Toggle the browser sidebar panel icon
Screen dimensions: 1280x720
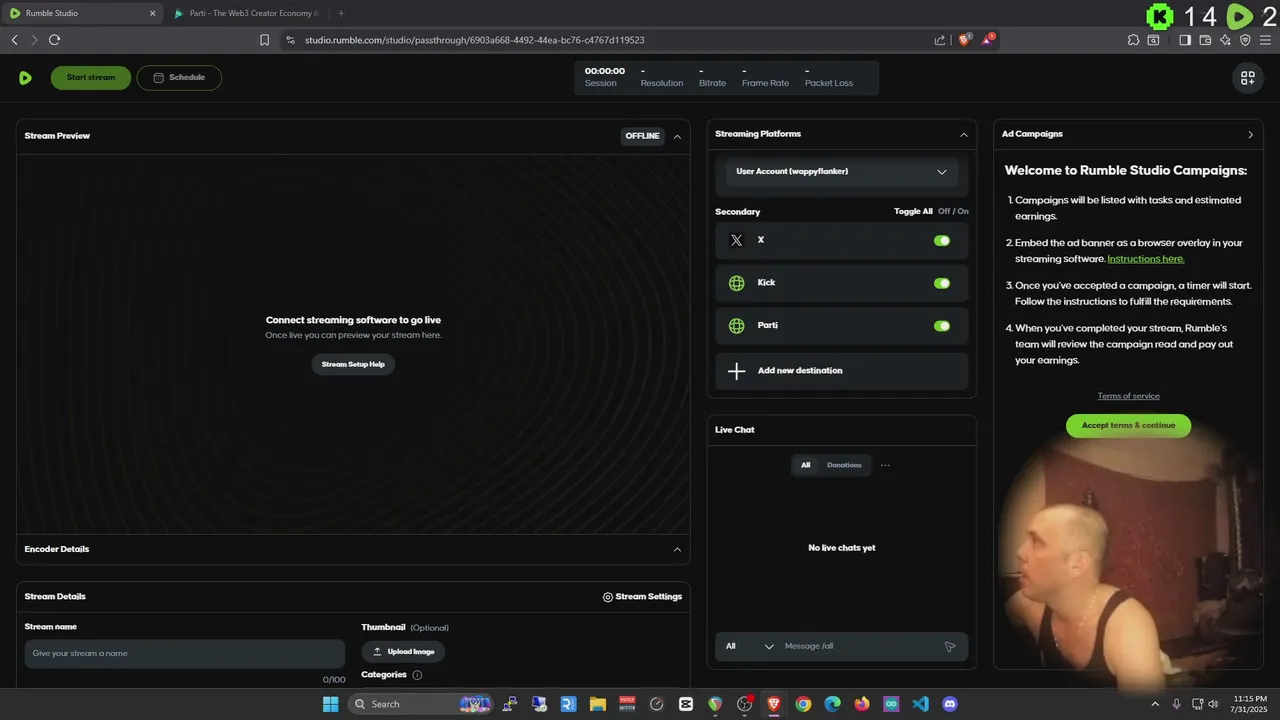[1184, 40]
